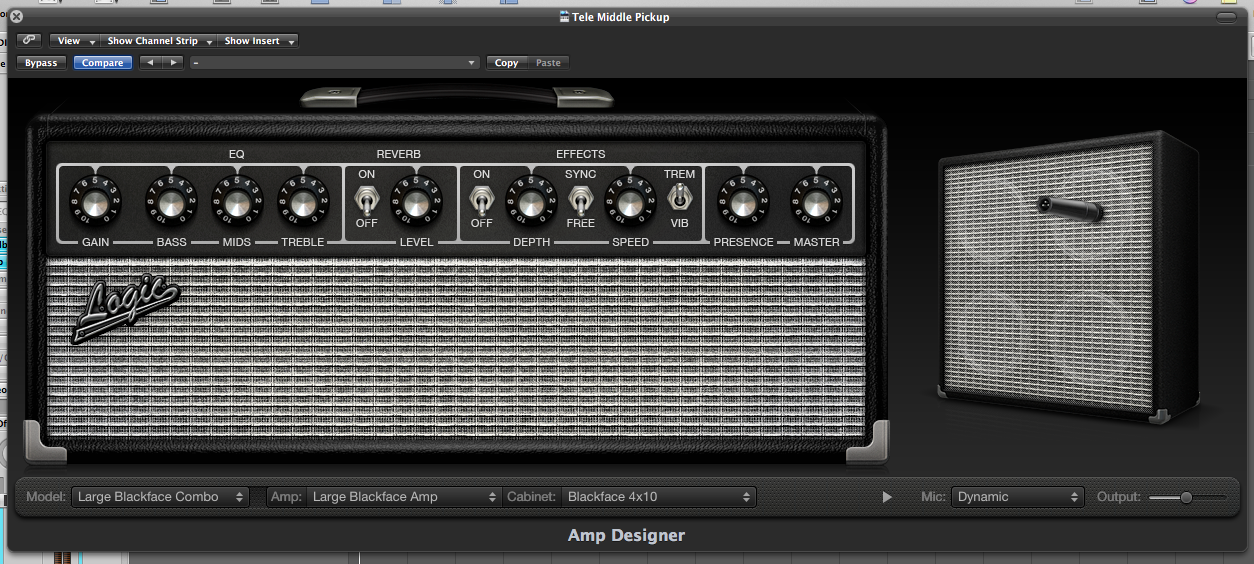Click the Presence knob
This screenshot has width=1254, height=564.
743,204
